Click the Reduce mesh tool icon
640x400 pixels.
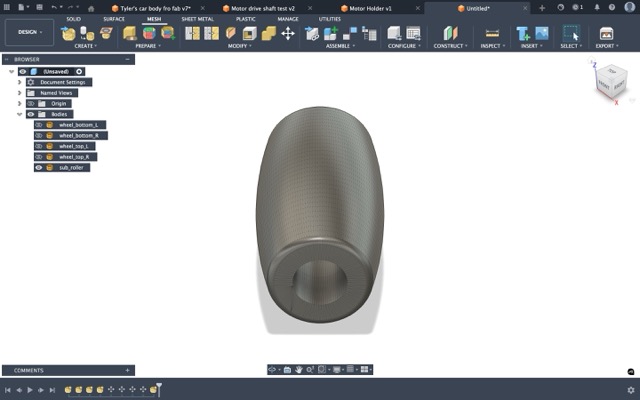click(x=211, y=33)
